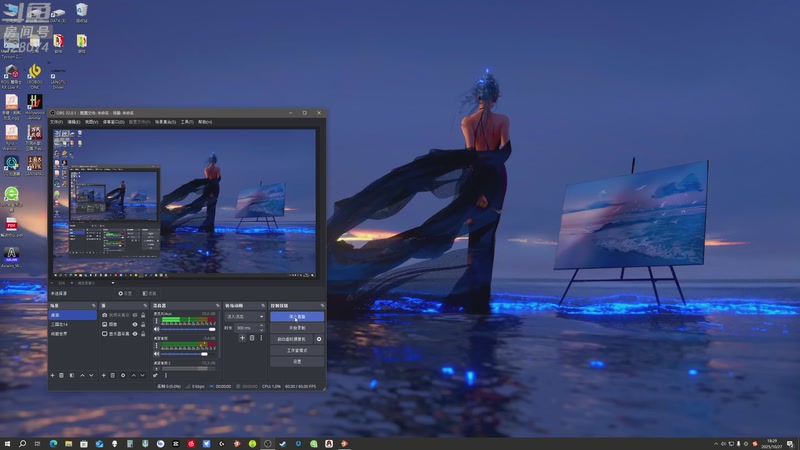
Task: Click the Properties button in source toolbar
Action: pos(125,293)
